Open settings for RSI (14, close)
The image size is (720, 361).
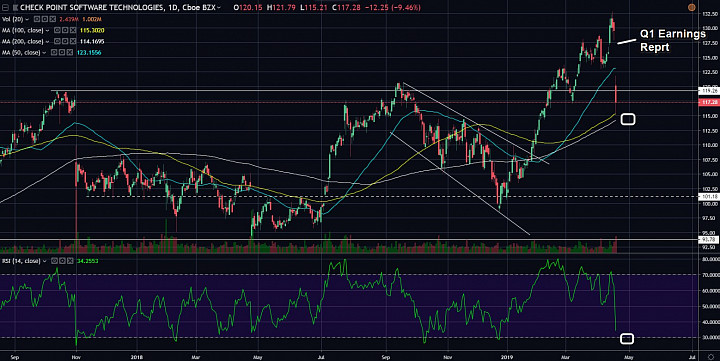coord(62,261)
